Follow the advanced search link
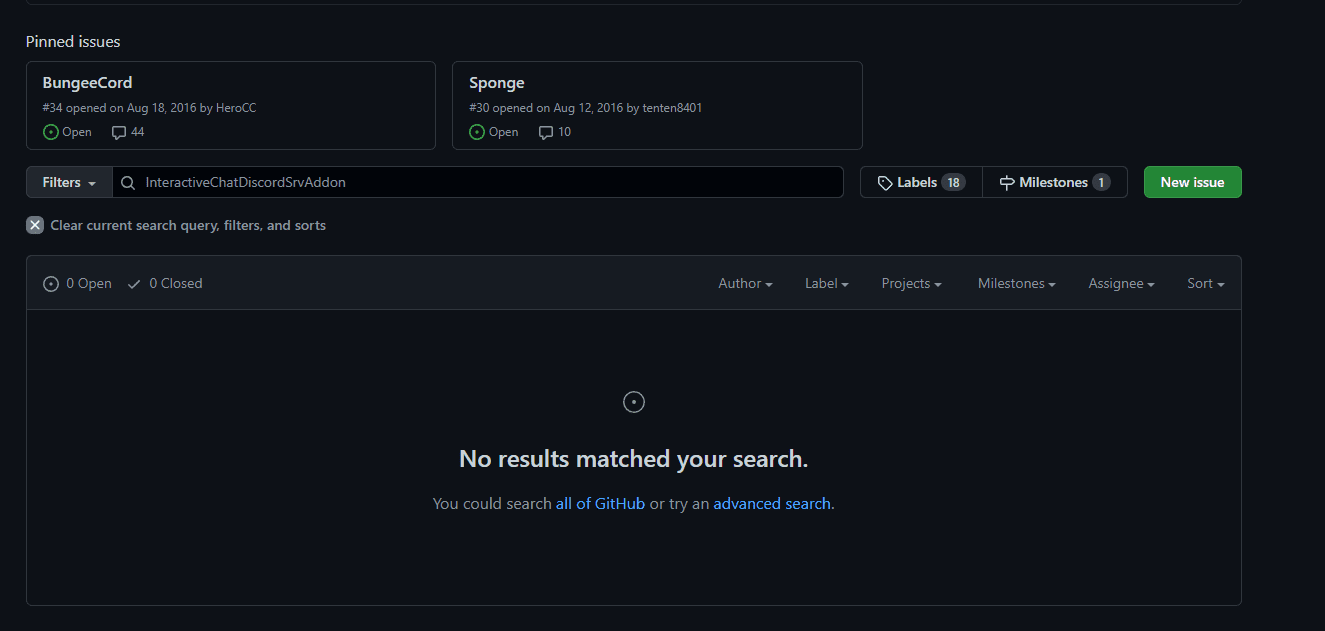1325x631 pixels. click(x=772, y=504)
